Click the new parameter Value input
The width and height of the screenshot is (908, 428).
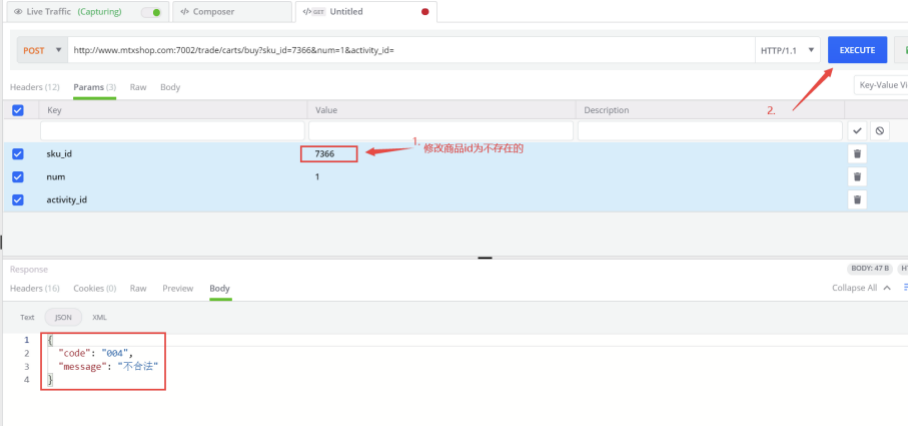click(x=441, y=131)
